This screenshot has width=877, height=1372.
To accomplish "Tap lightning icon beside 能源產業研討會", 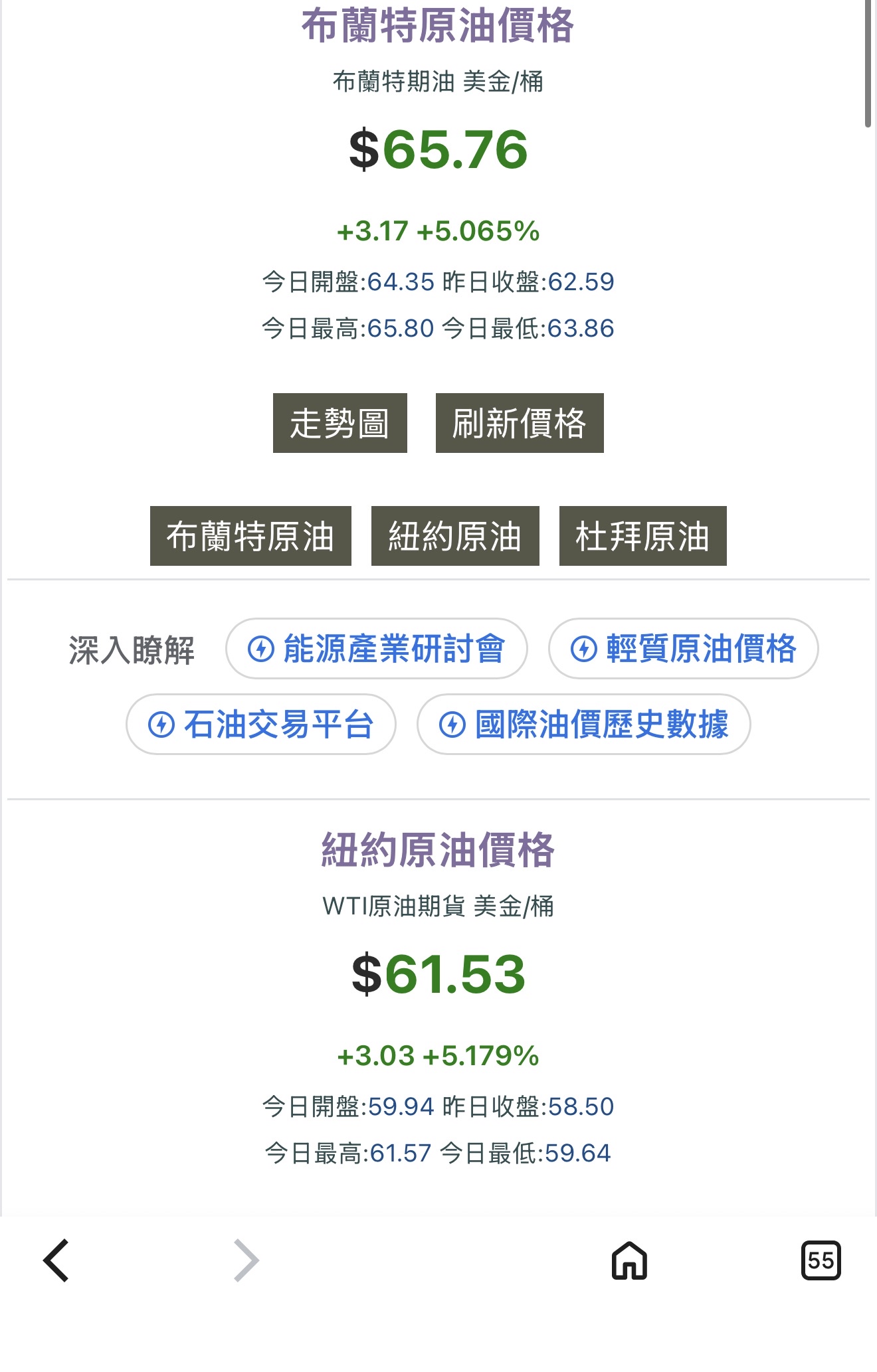I will [261, 649].
